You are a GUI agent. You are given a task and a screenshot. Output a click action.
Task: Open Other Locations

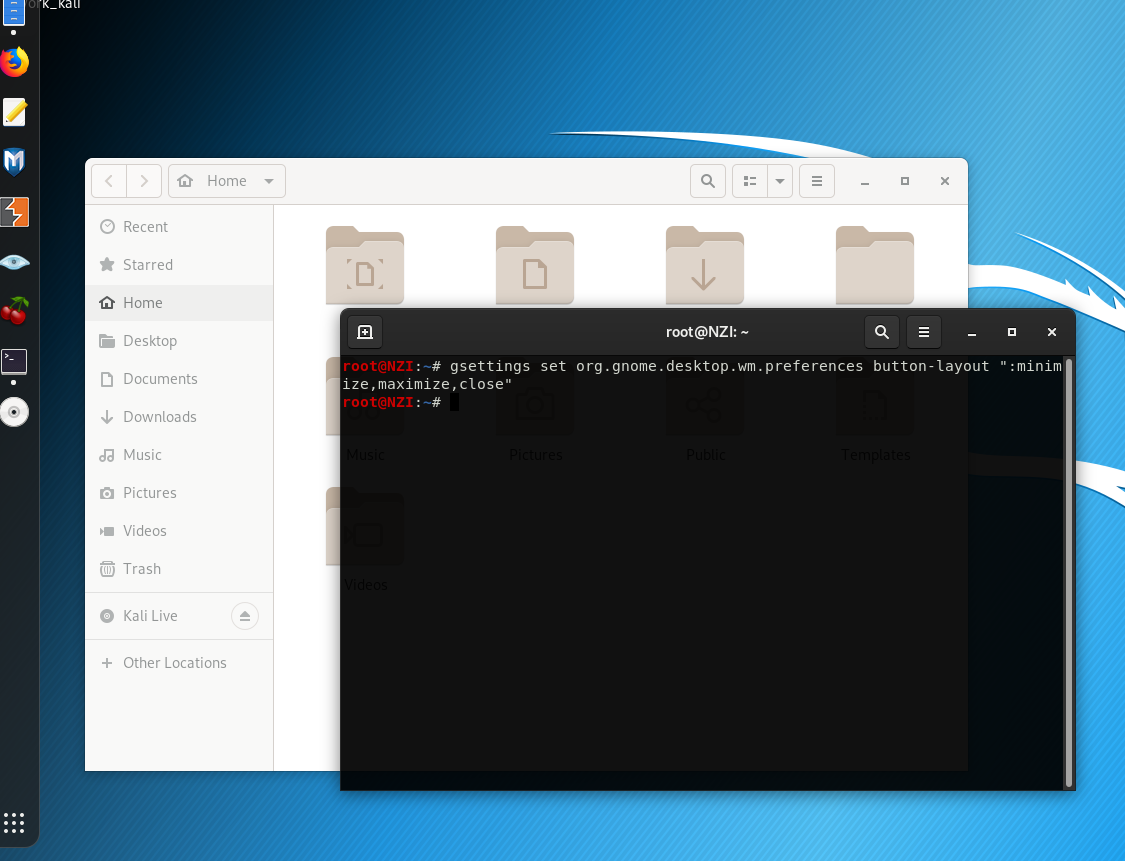click(179, 663)
